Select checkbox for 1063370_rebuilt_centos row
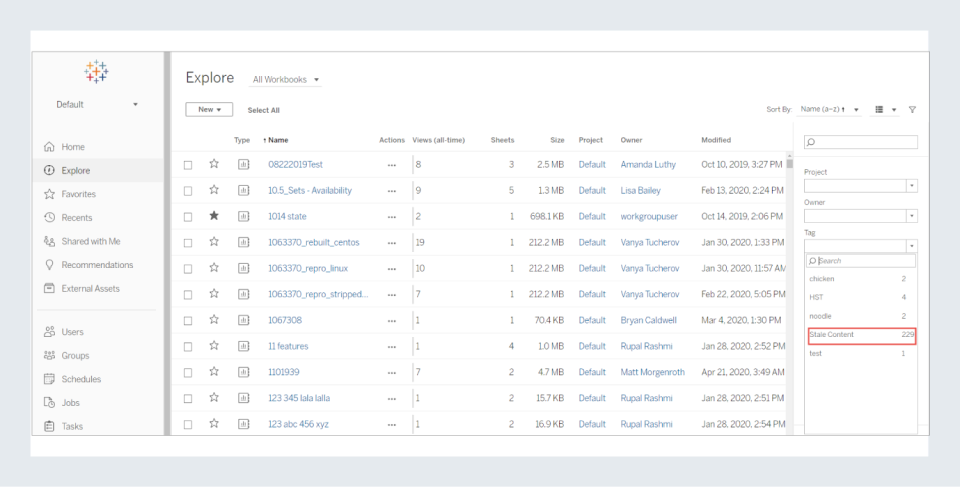The width and height of the screenshot is (960, 487). tap(188, 243)
